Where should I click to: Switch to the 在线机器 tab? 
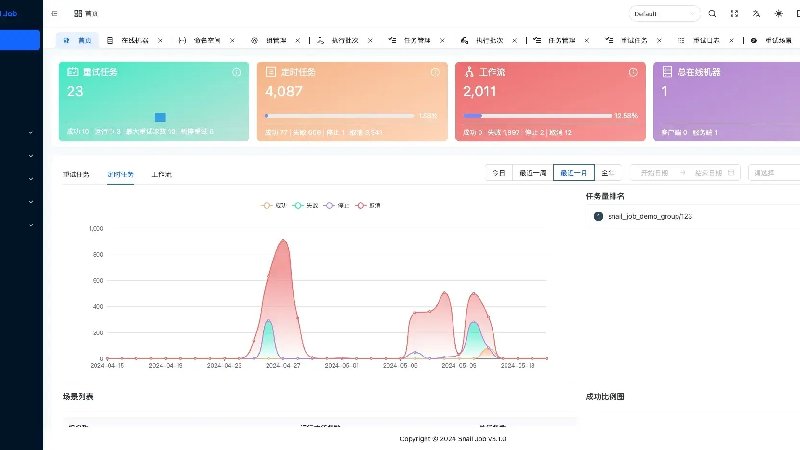point(134,40)
